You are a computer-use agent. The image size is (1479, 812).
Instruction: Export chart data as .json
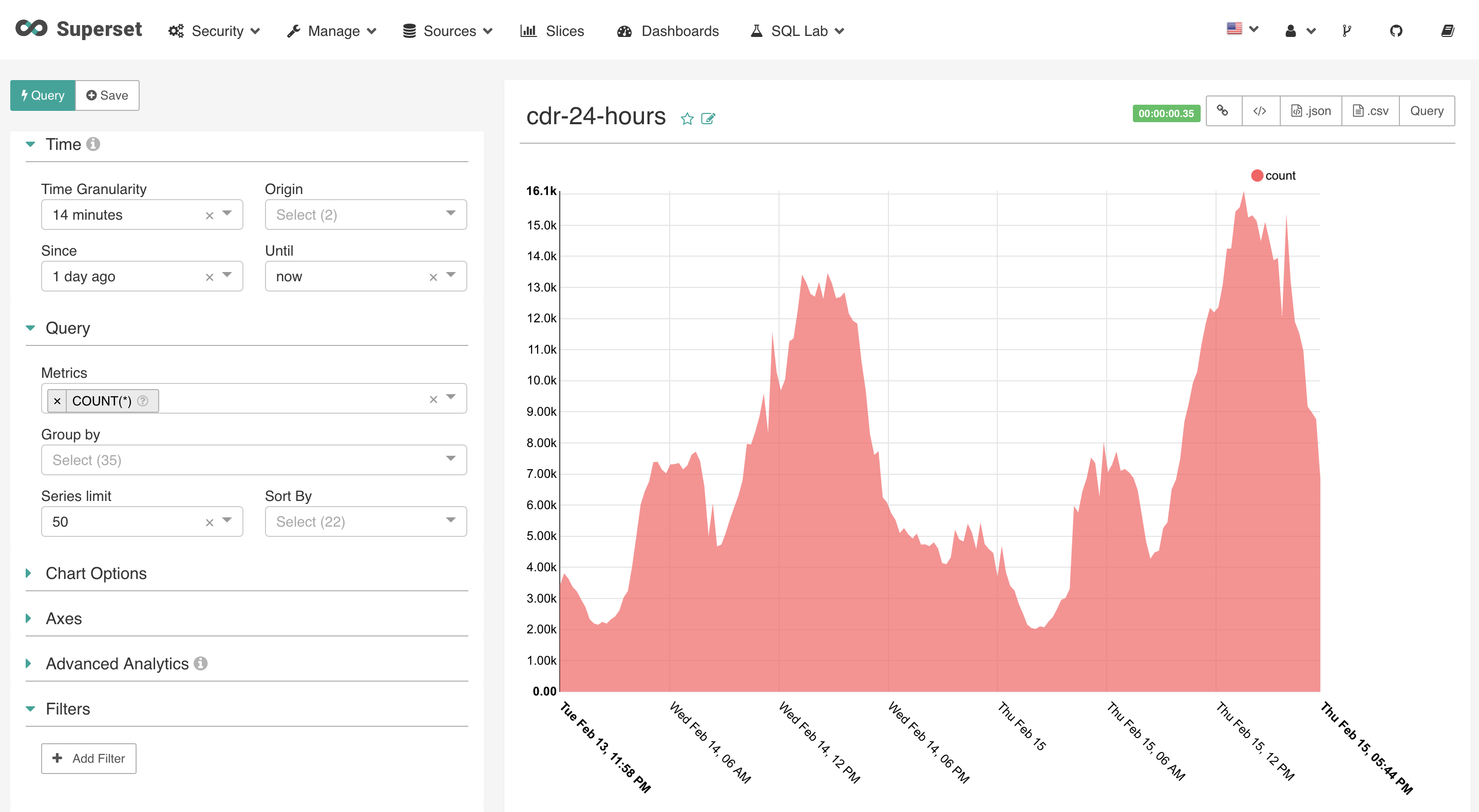[1310, 111]
